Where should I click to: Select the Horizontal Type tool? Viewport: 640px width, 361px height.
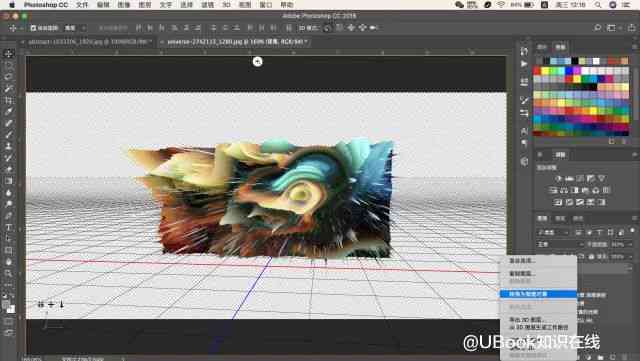tap(9, 227)
